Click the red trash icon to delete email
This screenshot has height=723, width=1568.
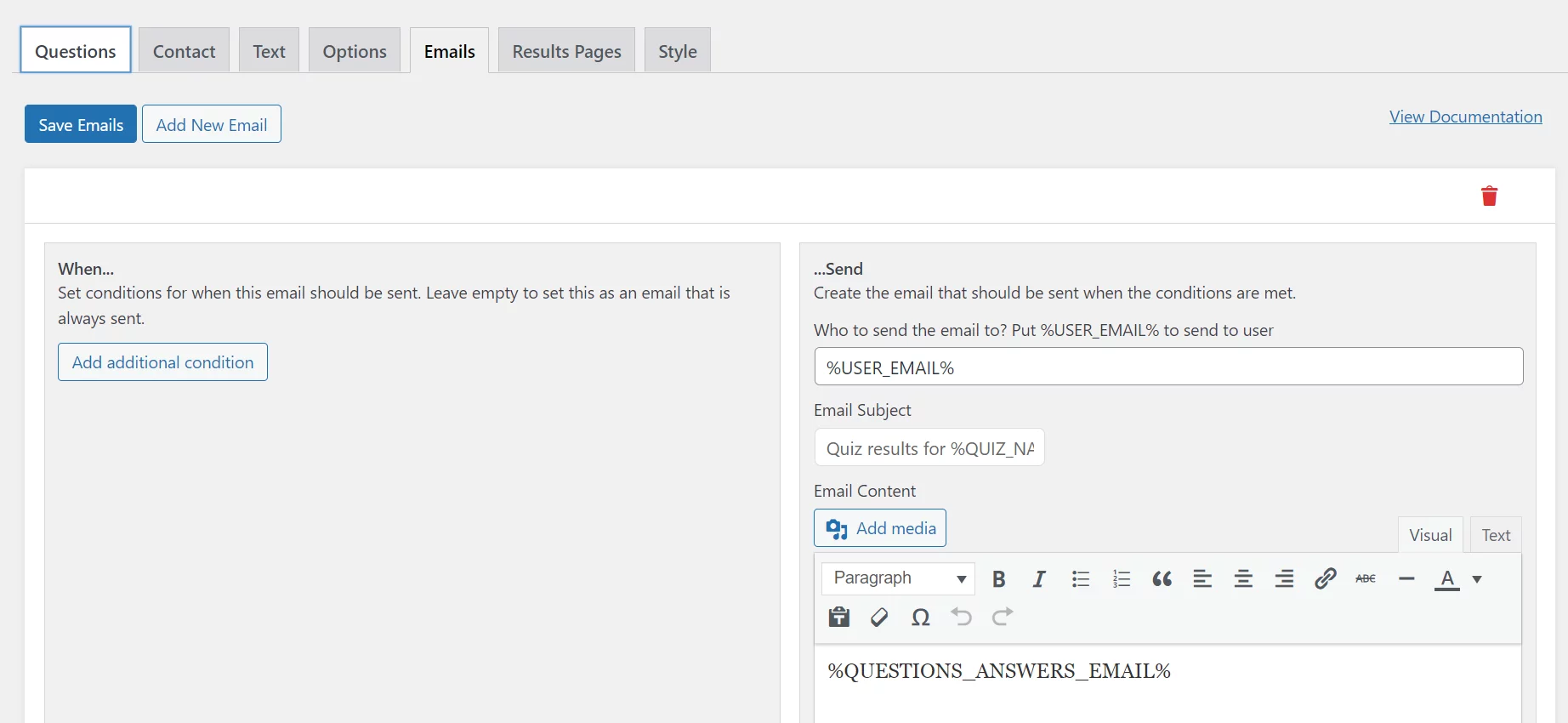tap(1489, 196)
